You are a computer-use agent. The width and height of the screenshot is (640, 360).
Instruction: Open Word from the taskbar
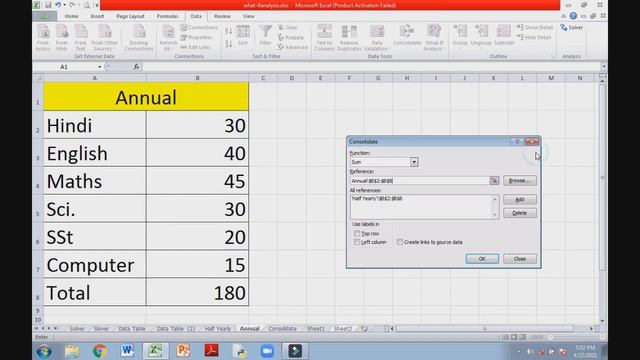pos(127,351)
